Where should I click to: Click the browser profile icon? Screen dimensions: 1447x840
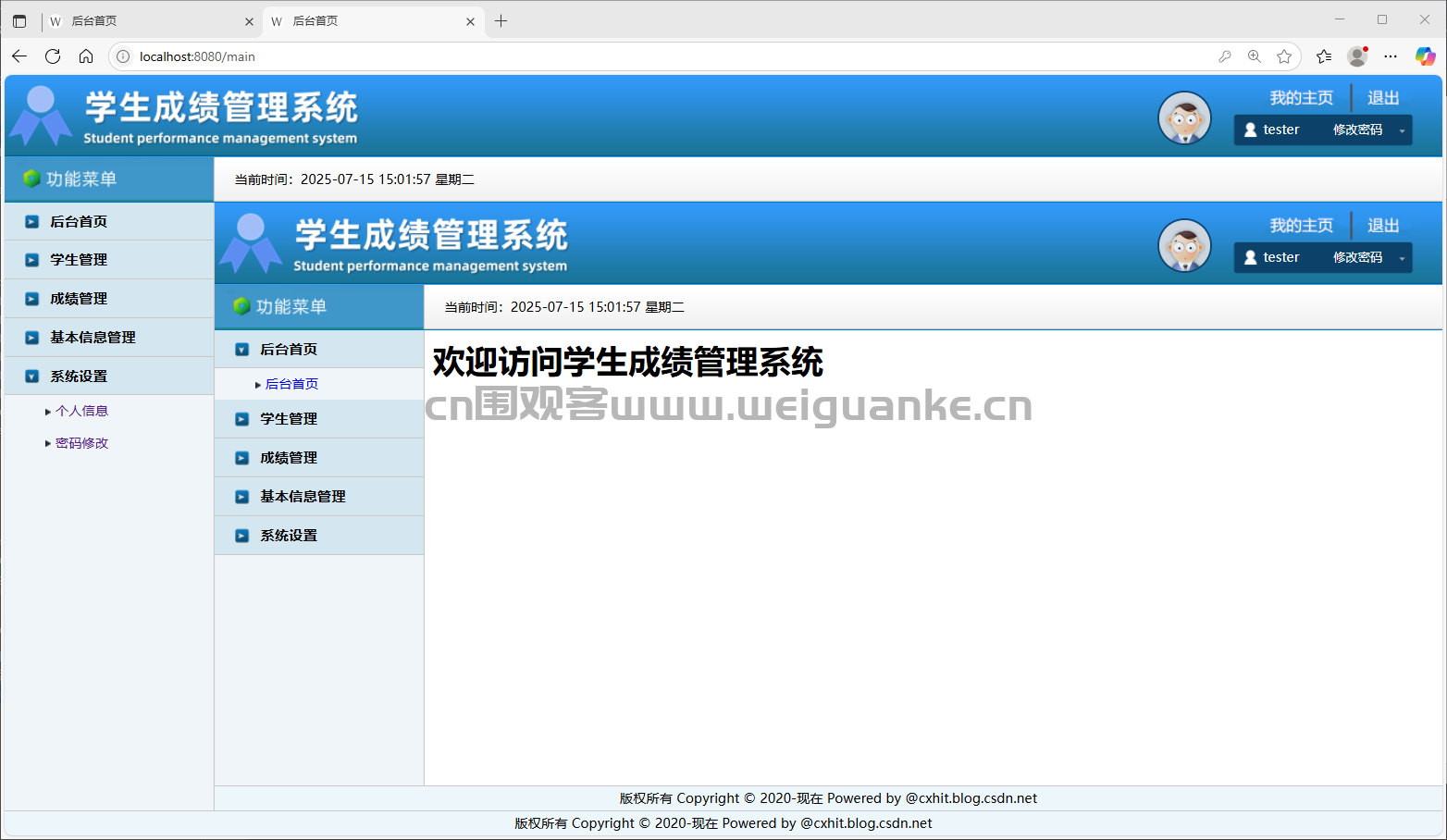(x=1357, y=56)
